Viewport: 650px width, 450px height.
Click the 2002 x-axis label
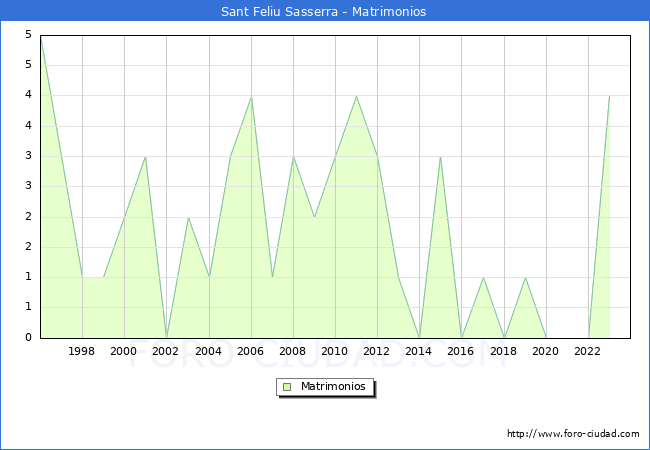[x=165, y=351]
